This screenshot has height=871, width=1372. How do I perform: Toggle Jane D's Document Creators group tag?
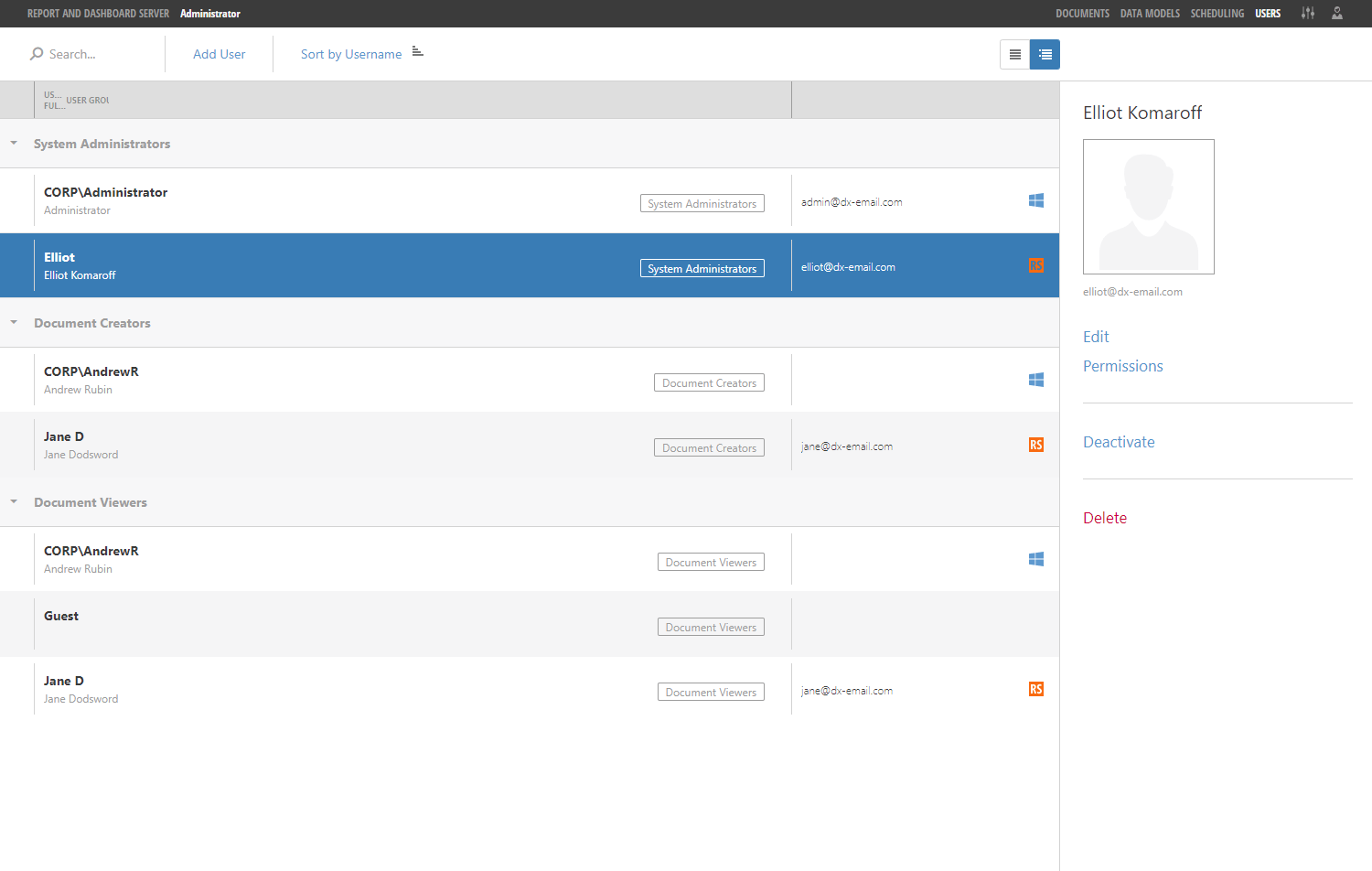tap(709, 447)
